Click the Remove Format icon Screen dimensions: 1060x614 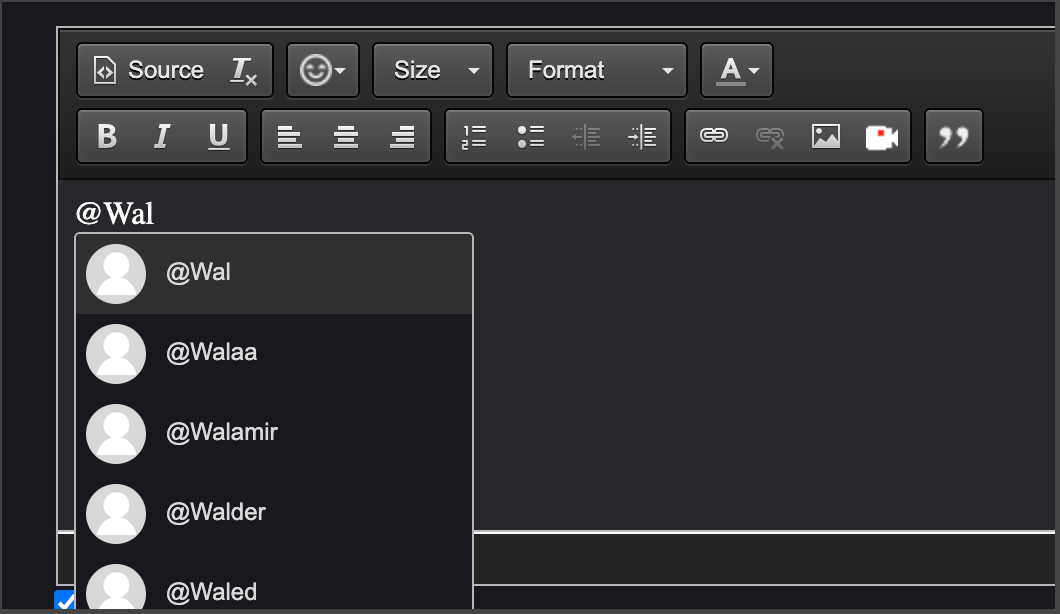pyautogui.click(x=244, y=71)
